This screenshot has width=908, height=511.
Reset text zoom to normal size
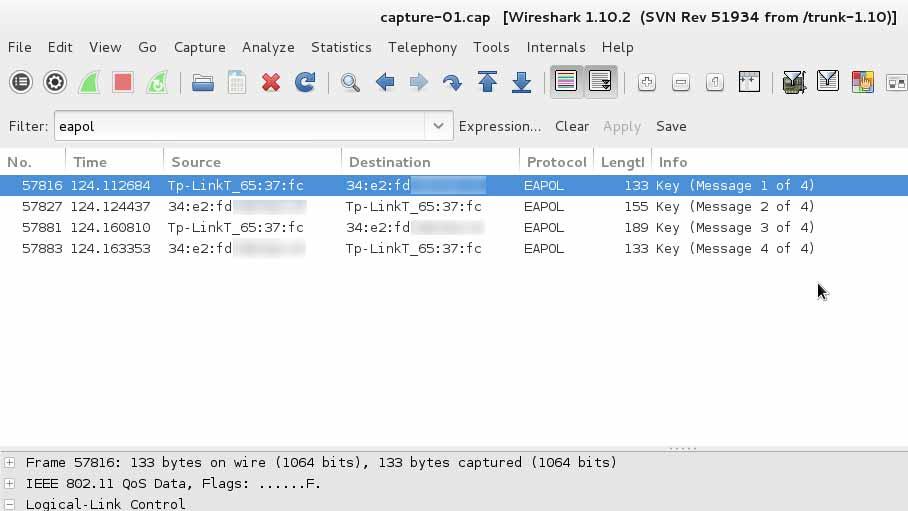click(715, 82)
